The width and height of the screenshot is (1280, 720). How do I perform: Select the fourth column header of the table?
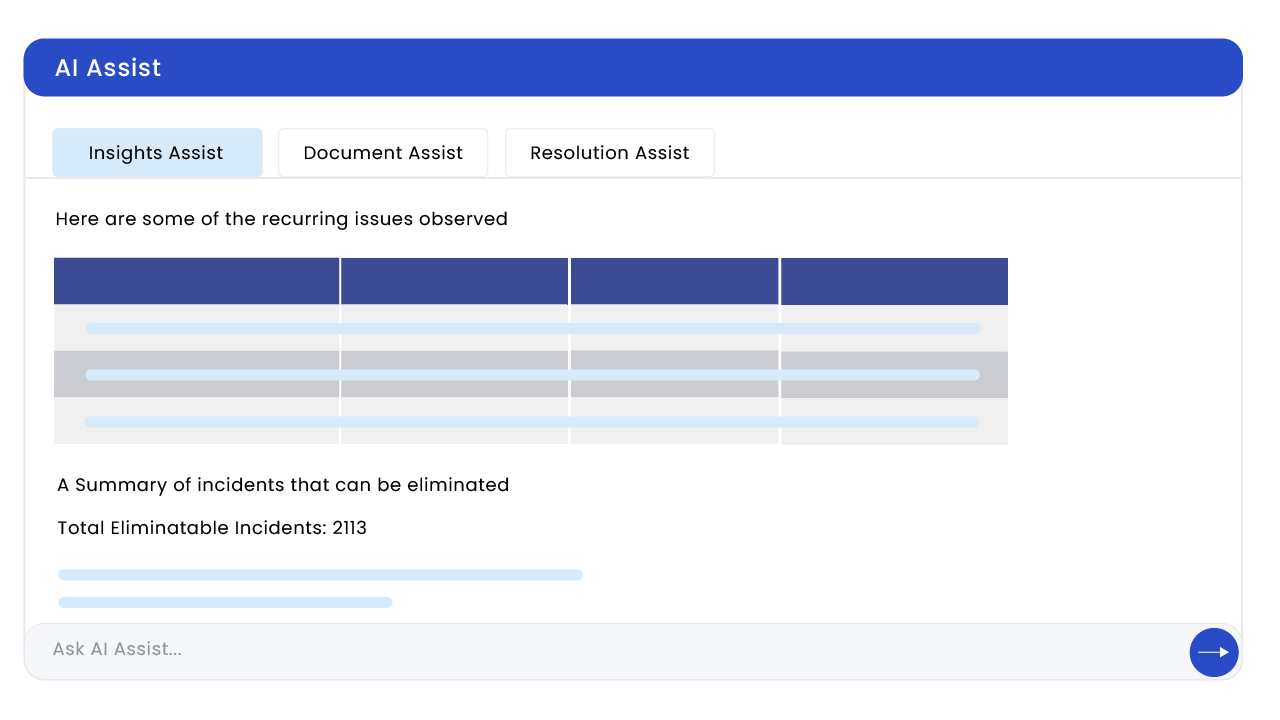[x=894, y=281]
